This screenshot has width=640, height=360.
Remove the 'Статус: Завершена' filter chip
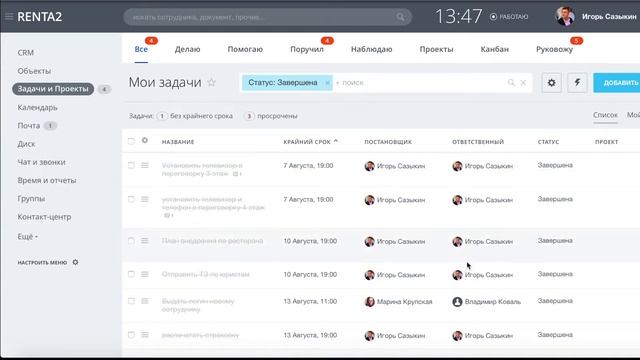tap(327, 83)
